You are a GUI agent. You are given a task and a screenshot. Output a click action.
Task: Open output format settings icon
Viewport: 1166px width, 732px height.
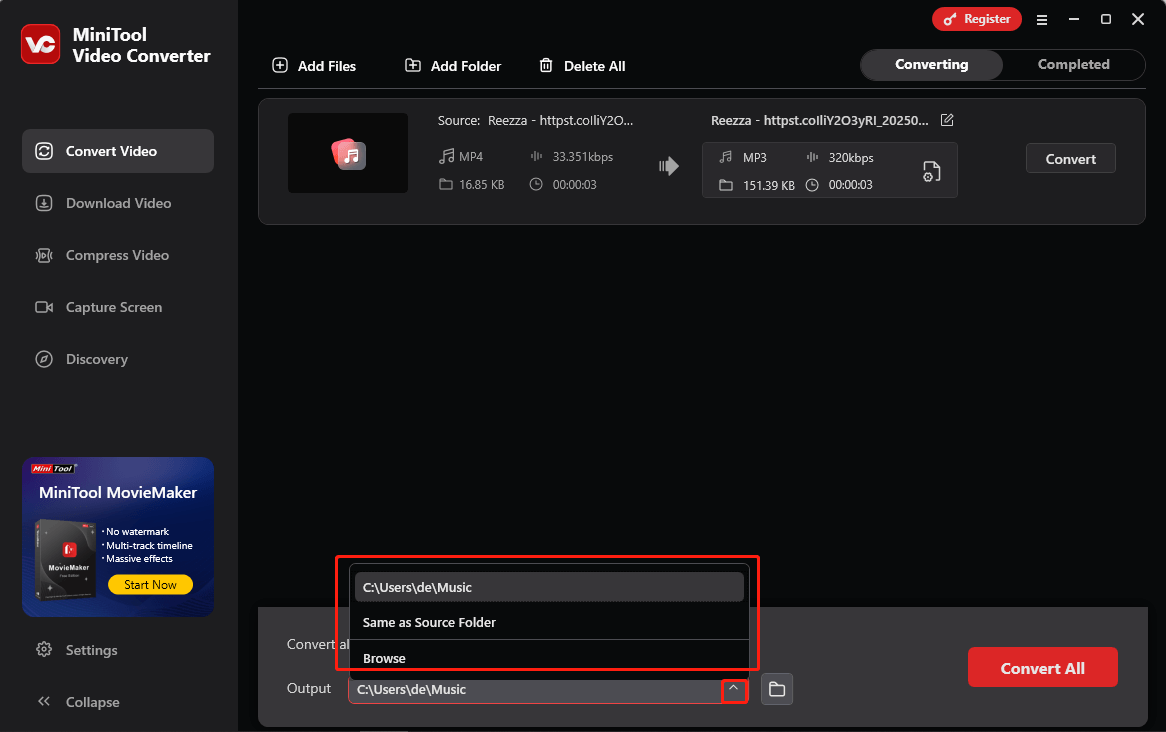click(x=931, y=171)
